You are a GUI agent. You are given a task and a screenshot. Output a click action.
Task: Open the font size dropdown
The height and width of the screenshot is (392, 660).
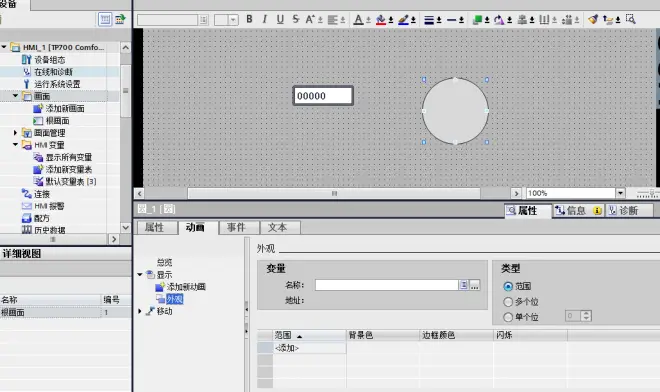(x=233, y=20)
